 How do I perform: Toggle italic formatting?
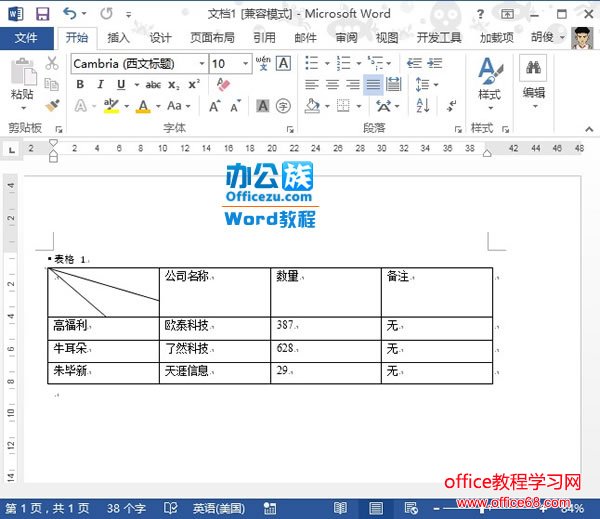coord(100,84)
